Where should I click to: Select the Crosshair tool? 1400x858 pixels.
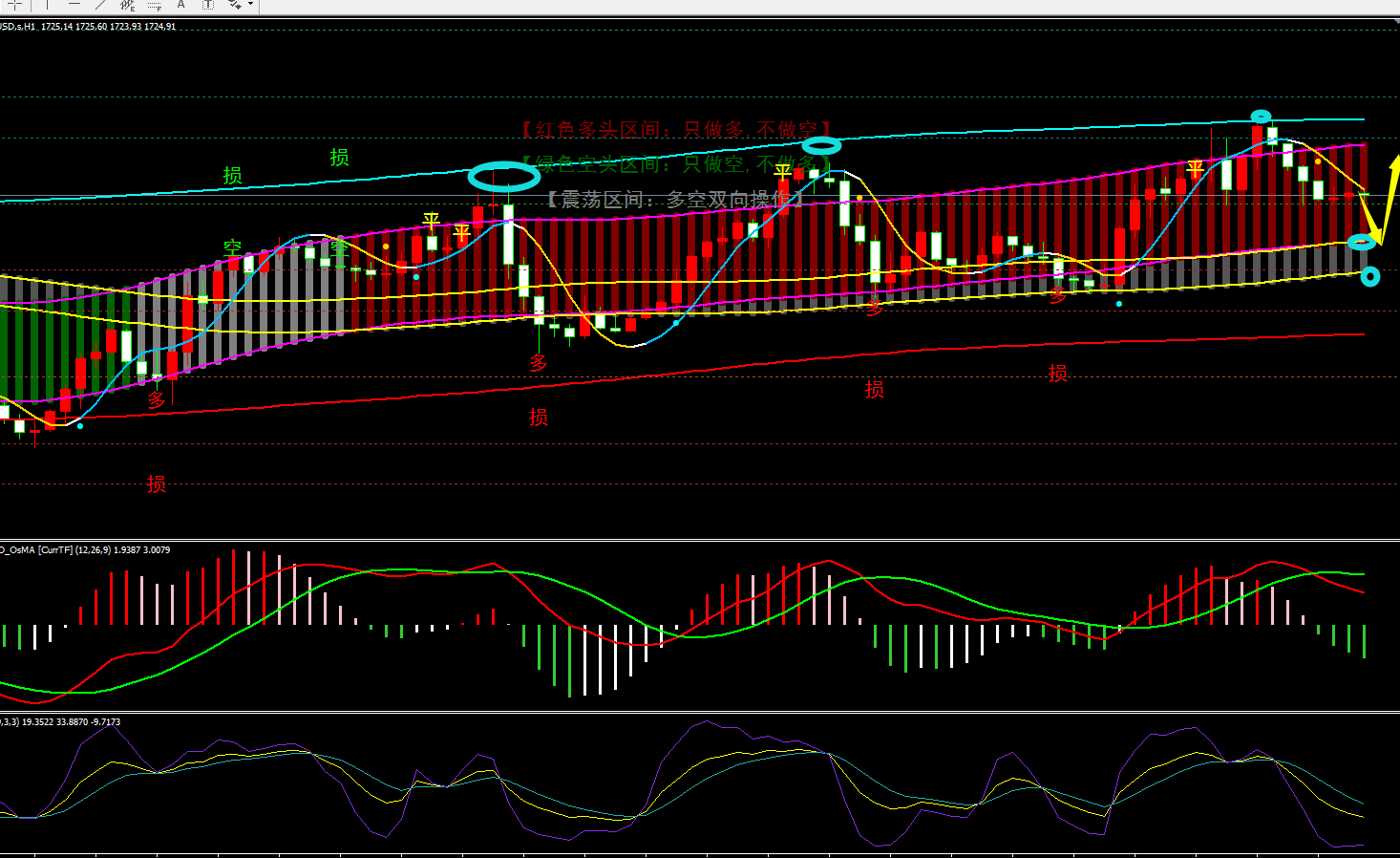(15, 5)
